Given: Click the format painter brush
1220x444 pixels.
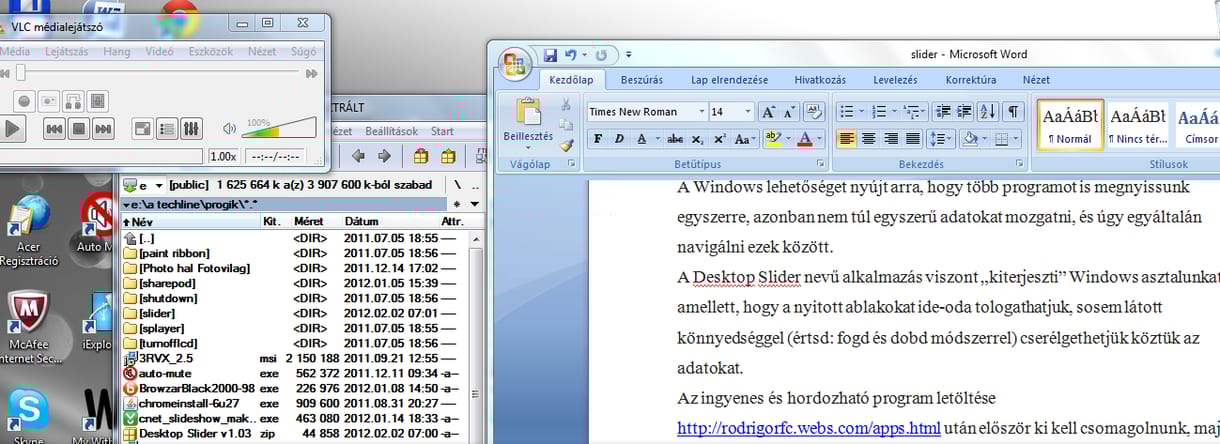Looking at the screenshot, I should 566,145.
